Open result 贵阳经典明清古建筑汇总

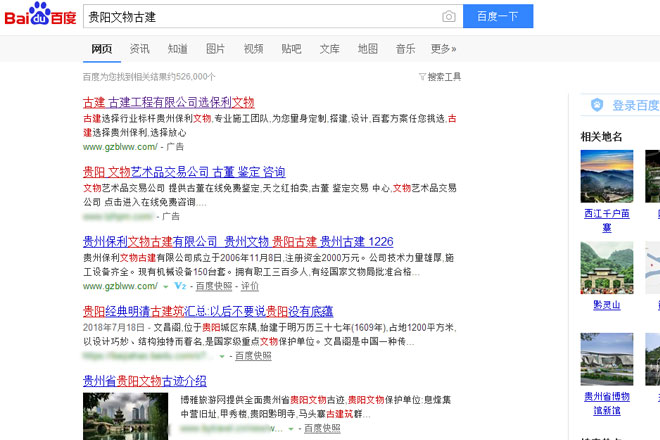point(208,311)
